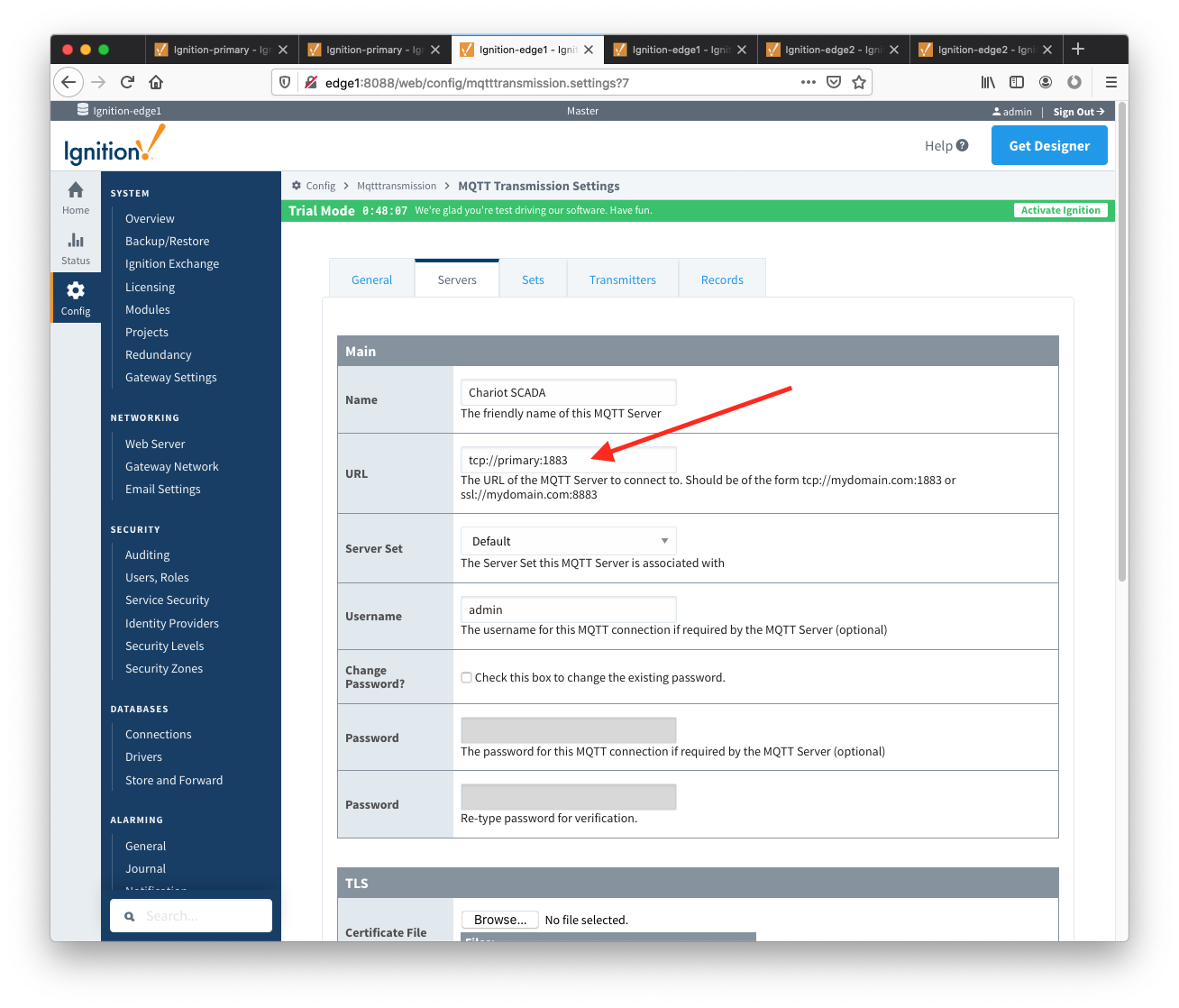The width and height of the screenshot is (1179, 1008).
Task: Click the browser Forward arrow
Action: [x=98, y=82]
